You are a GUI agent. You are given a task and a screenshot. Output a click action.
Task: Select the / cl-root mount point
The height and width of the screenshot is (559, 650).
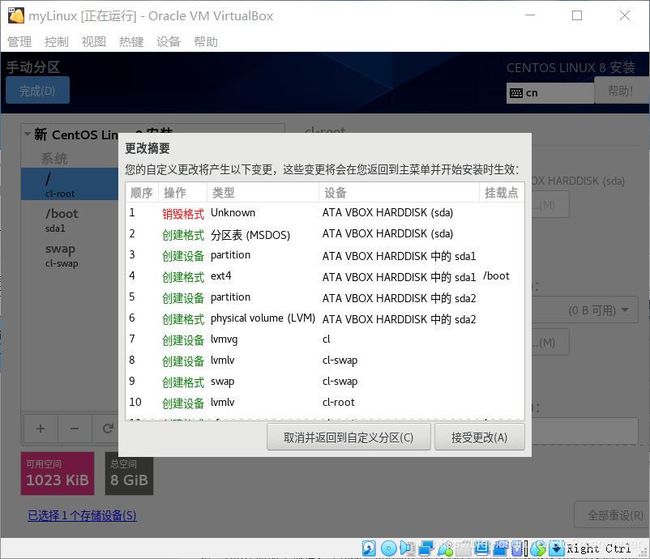click(70, 184)
